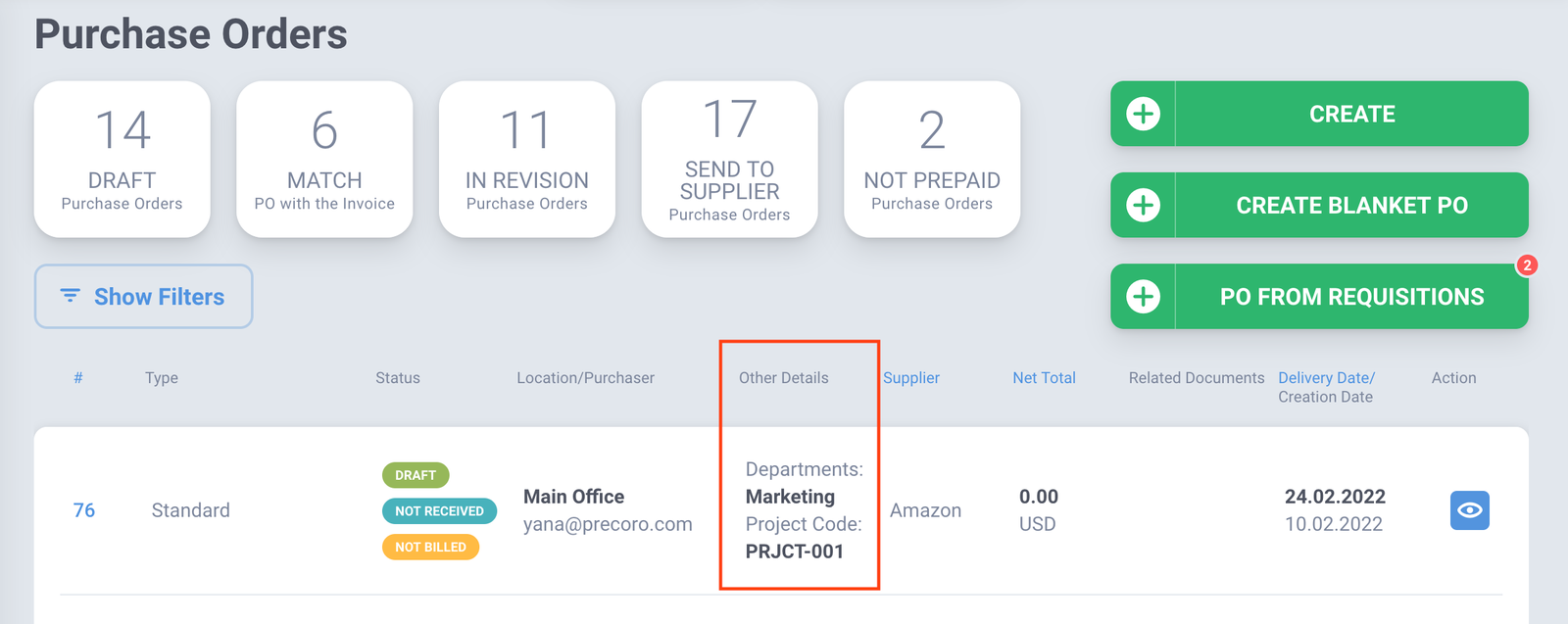Click the CREATE BLANKET PO button
The width and height of the screenshot is (1568, 624).
1319,205
